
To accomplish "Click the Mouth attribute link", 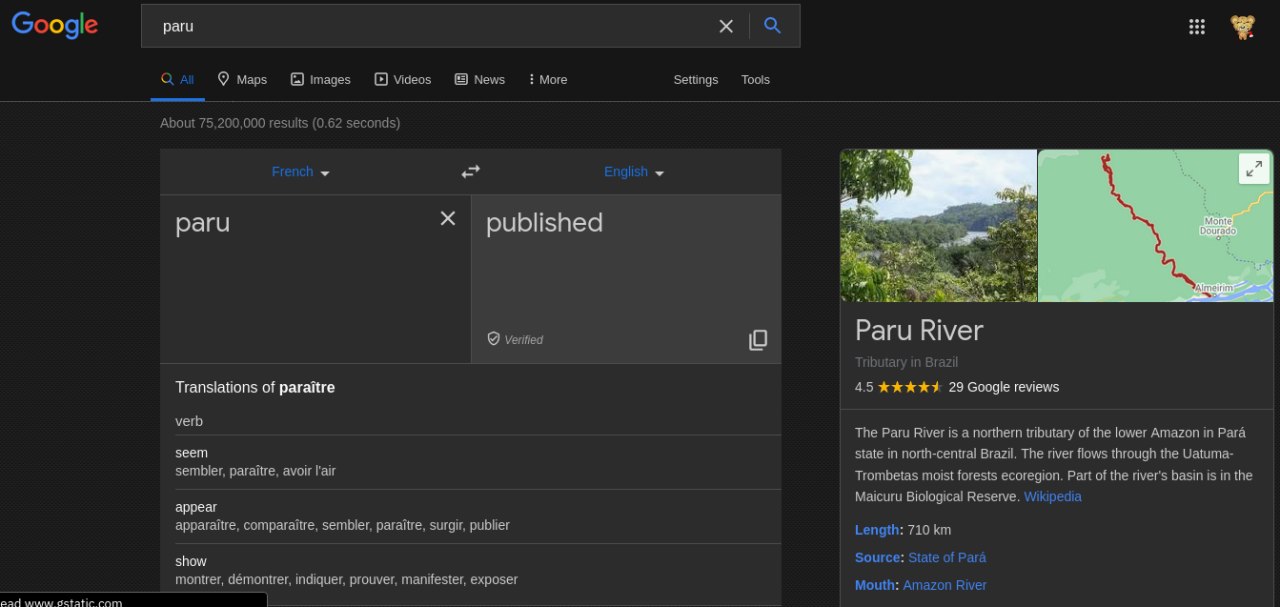I will coord(875,586).
